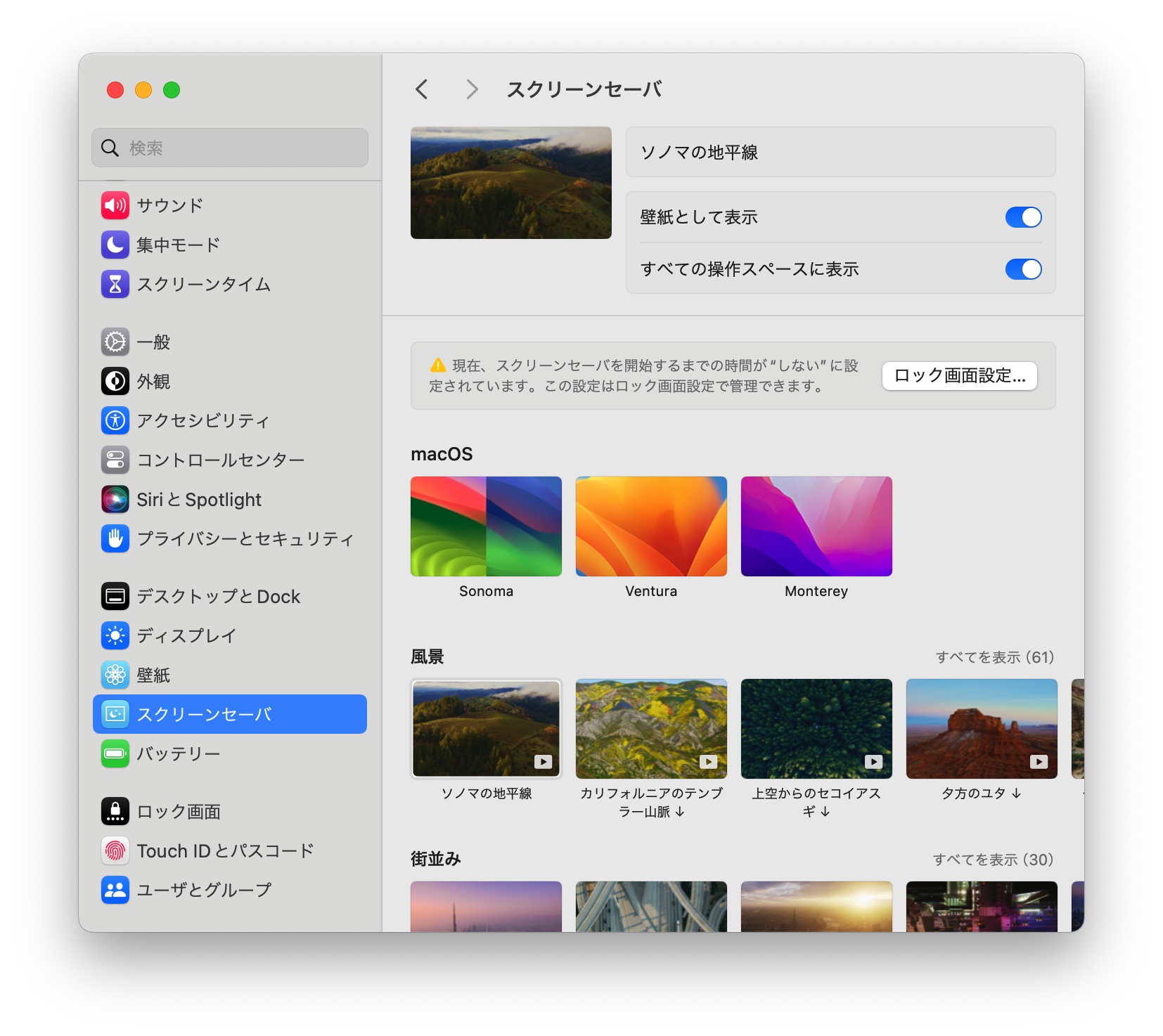The image size is (1163, 1036).
Task: Select the 街並み sunset city thumbnail
Action: pyautogui.click(x=816, y=907)
